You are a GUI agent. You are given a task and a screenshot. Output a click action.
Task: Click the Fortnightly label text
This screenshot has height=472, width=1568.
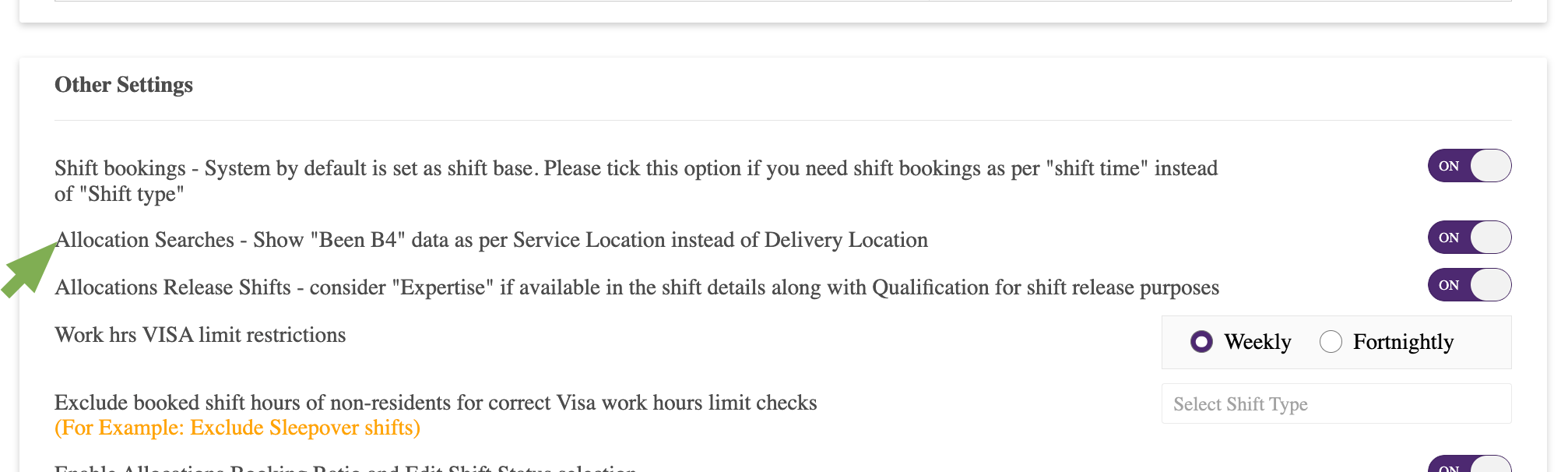pyautogui.click(x=1403, y=342)
